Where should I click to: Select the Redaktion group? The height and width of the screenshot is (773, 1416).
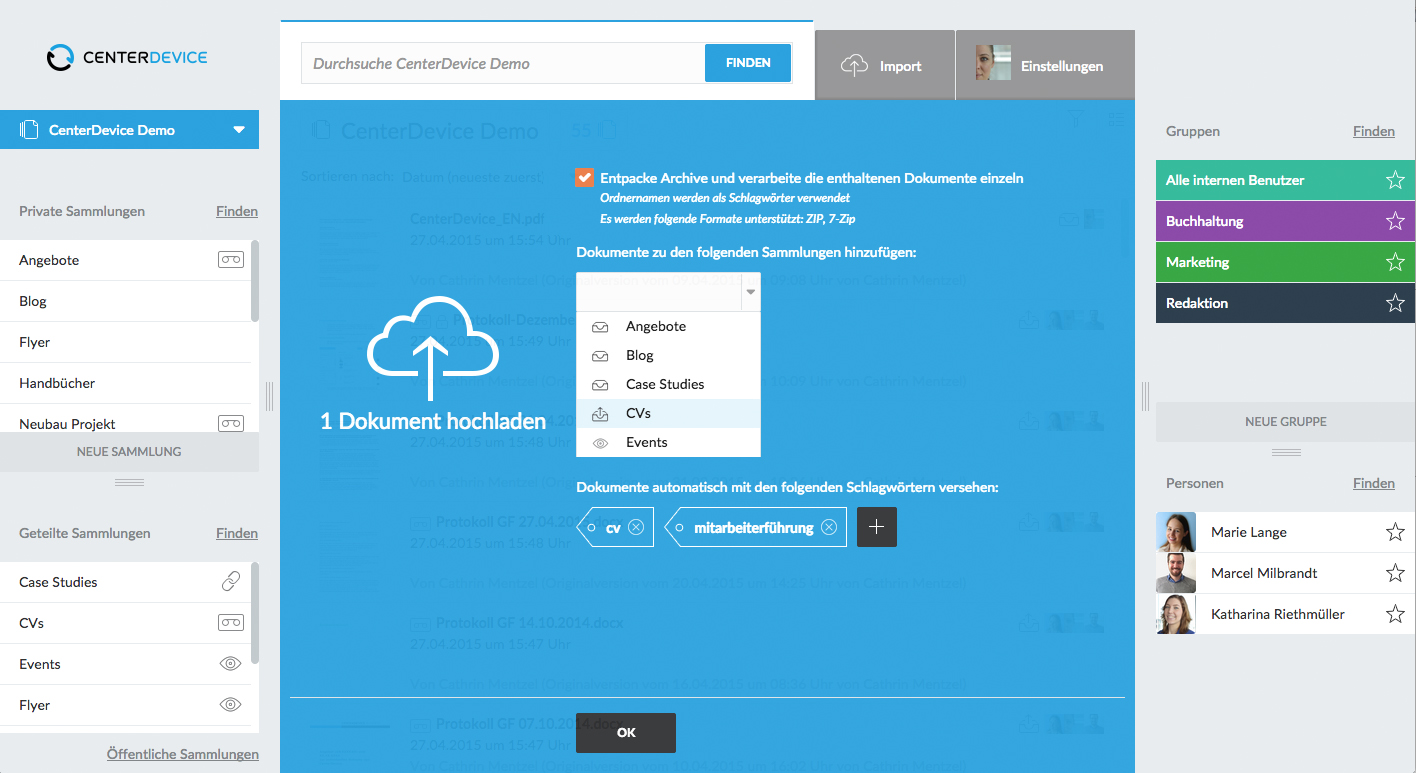point(1286,303)
